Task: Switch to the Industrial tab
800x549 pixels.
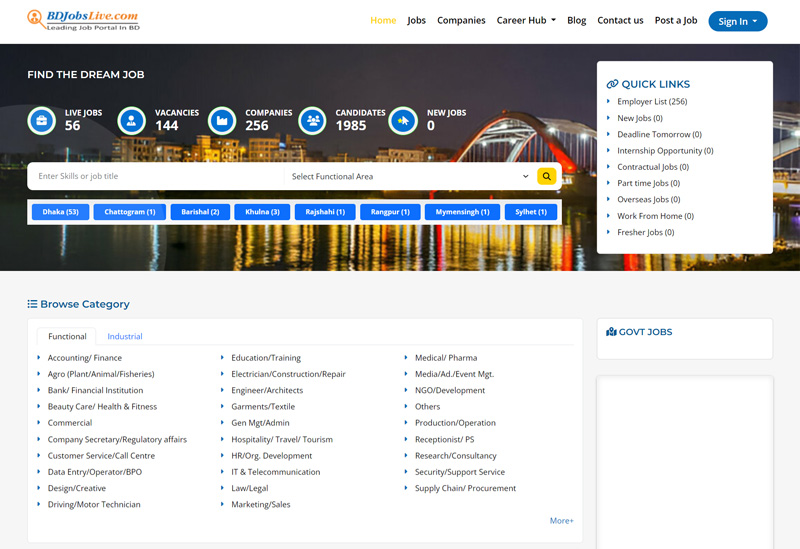Action: tap(125, 336)
